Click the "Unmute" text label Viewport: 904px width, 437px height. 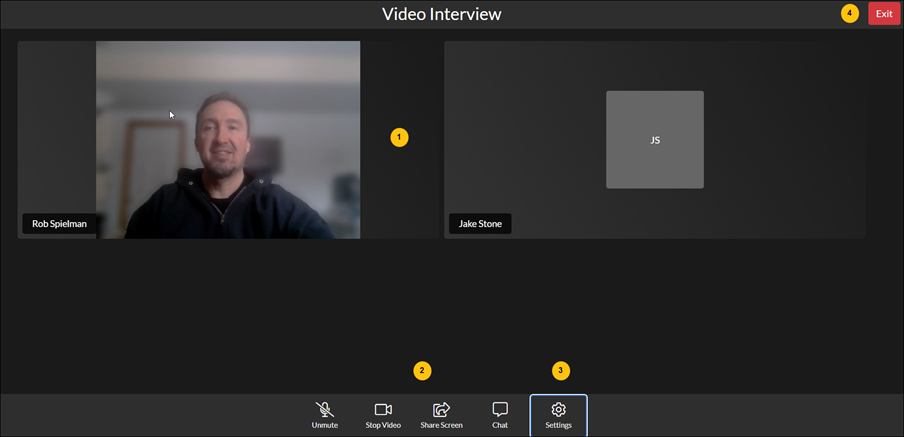click(325, 425)
